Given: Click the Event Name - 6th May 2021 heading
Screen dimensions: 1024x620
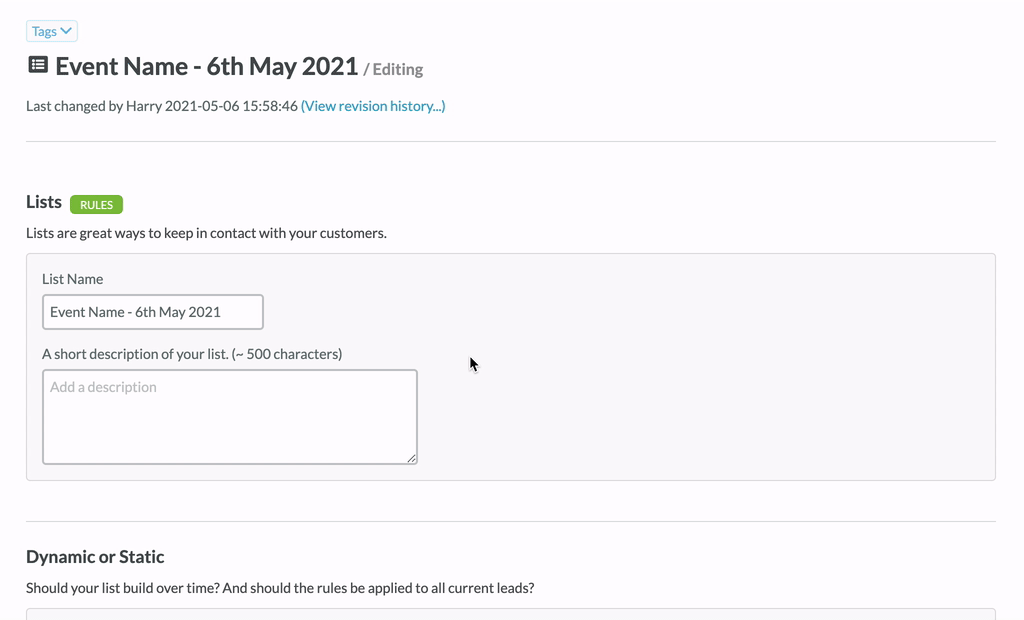Looking at the screenshot, I should pos(206,66).
